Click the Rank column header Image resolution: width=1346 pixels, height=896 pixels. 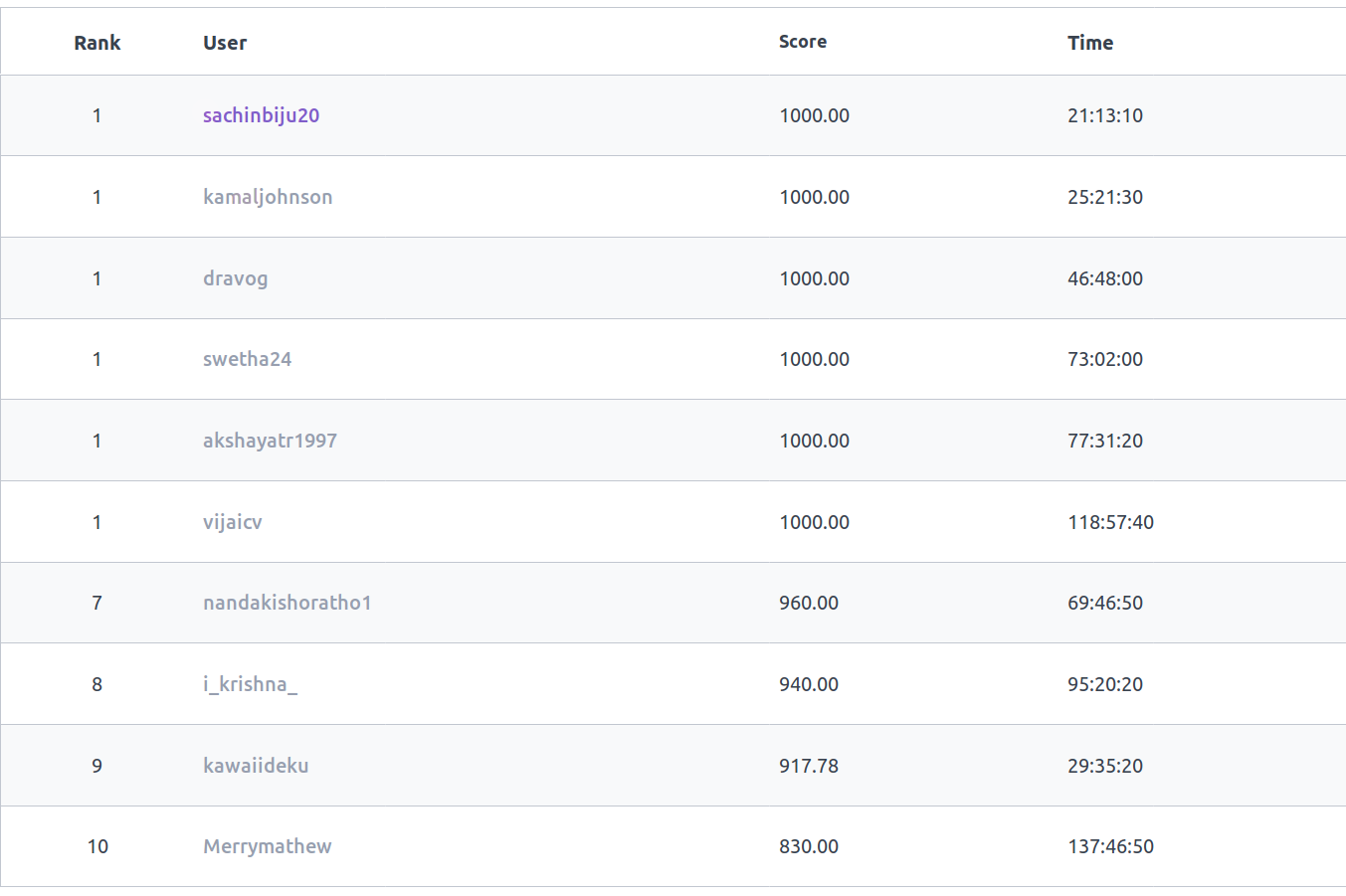pyautogui.click(x=96, y=43)
